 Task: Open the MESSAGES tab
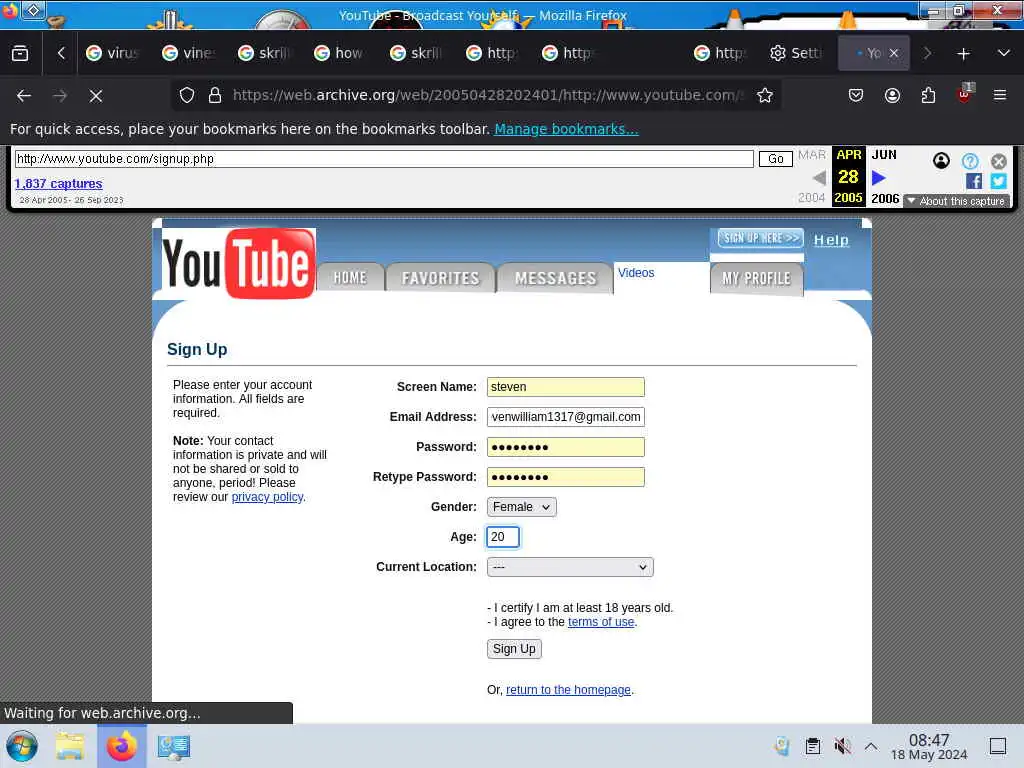[555, 278]
